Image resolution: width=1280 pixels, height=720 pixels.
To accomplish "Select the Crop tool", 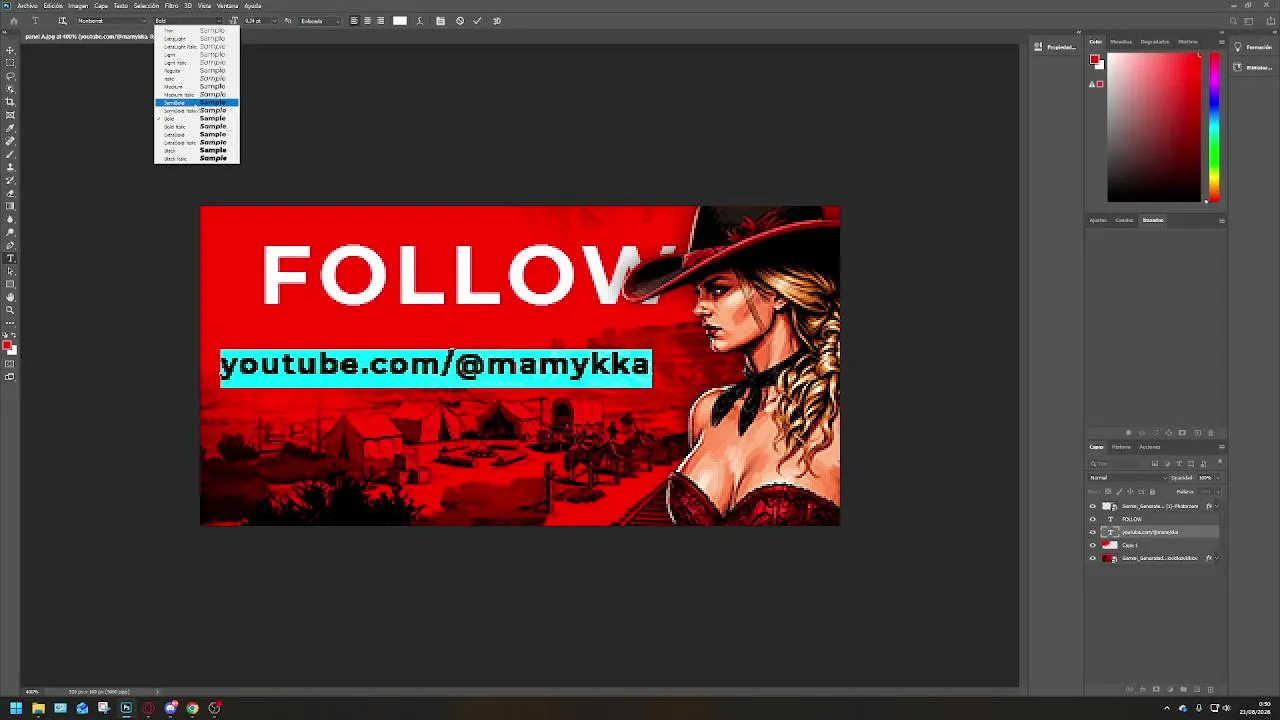I will [x=10, y=102].
